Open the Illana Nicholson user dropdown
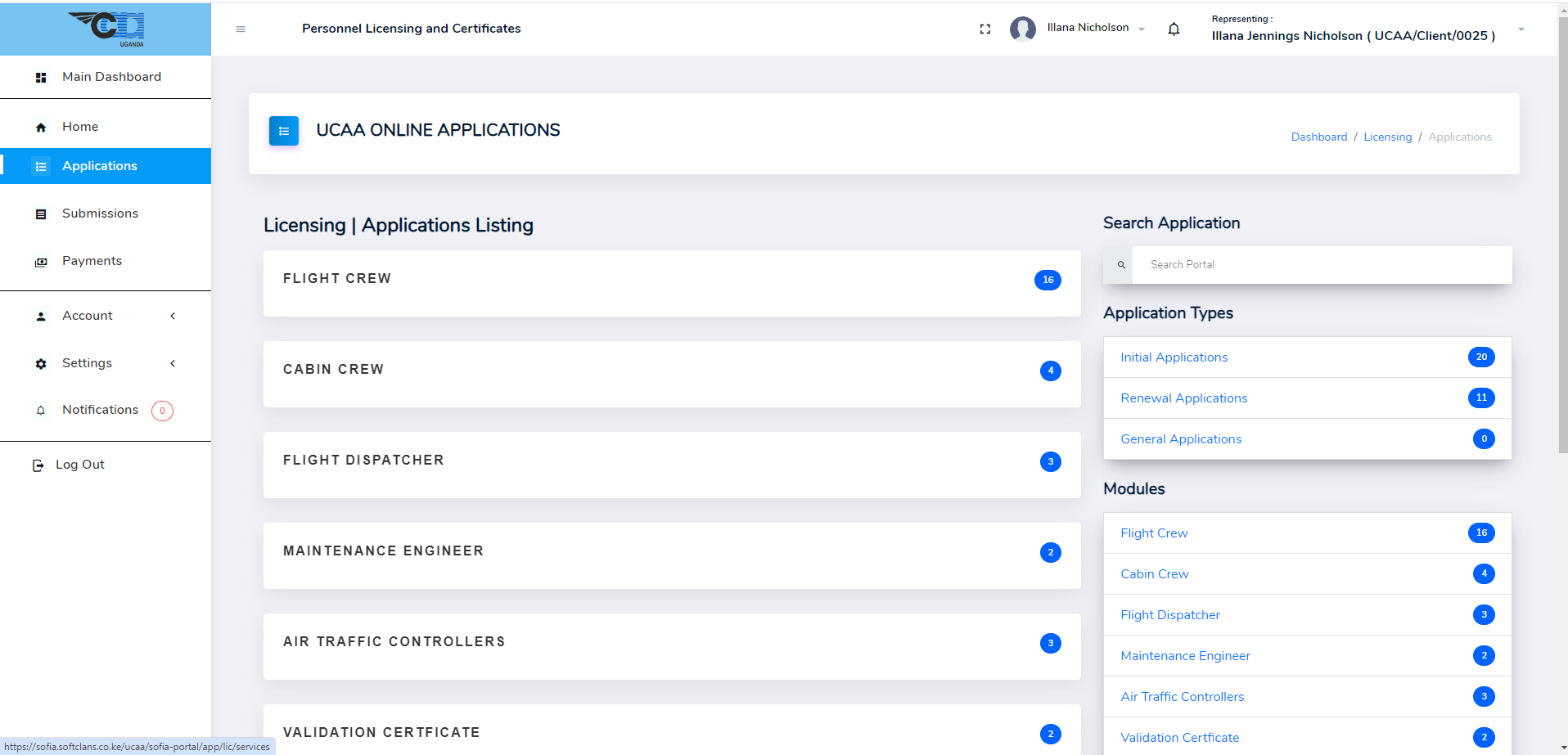 pos(1095,28)
